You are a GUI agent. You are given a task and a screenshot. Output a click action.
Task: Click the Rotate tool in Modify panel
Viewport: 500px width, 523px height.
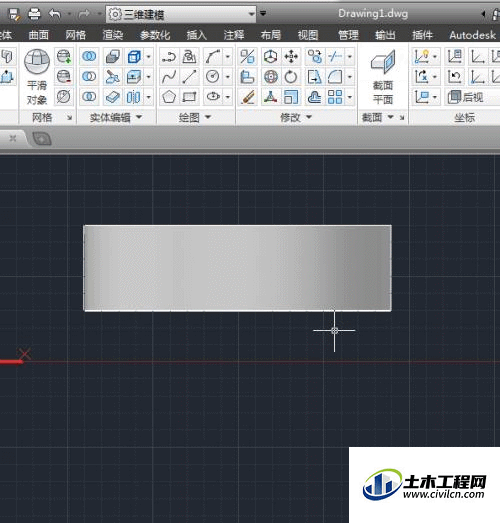291,77
